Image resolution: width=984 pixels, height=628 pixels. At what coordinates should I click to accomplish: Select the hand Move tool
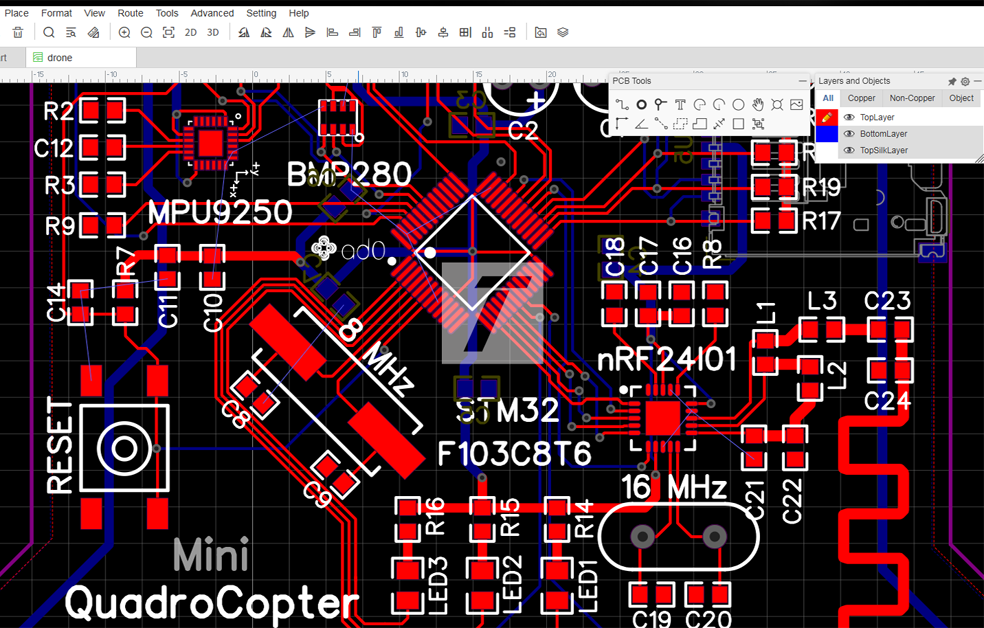click(x=757, y=105)
